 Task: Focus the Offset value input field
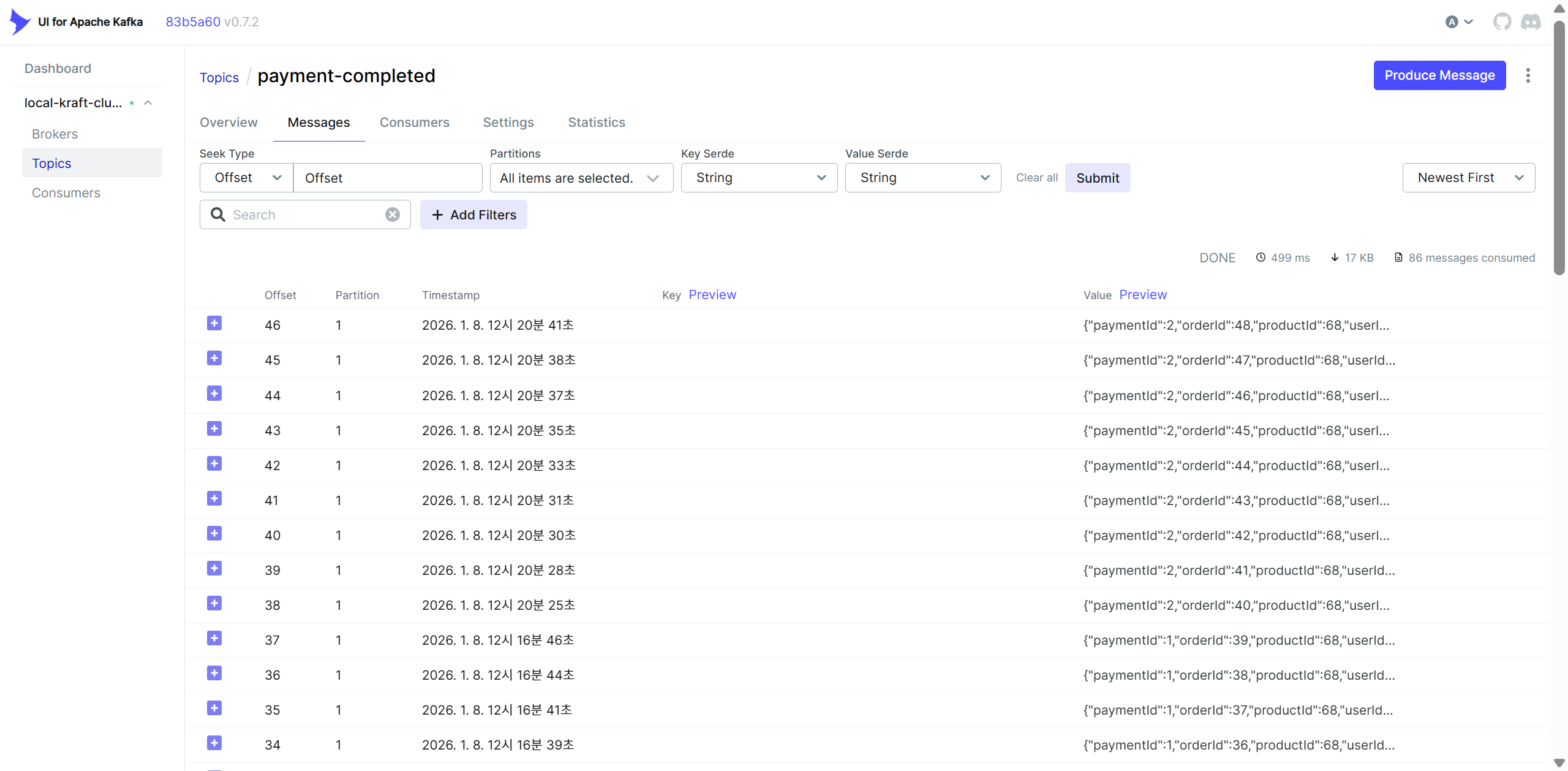point(387,178)
